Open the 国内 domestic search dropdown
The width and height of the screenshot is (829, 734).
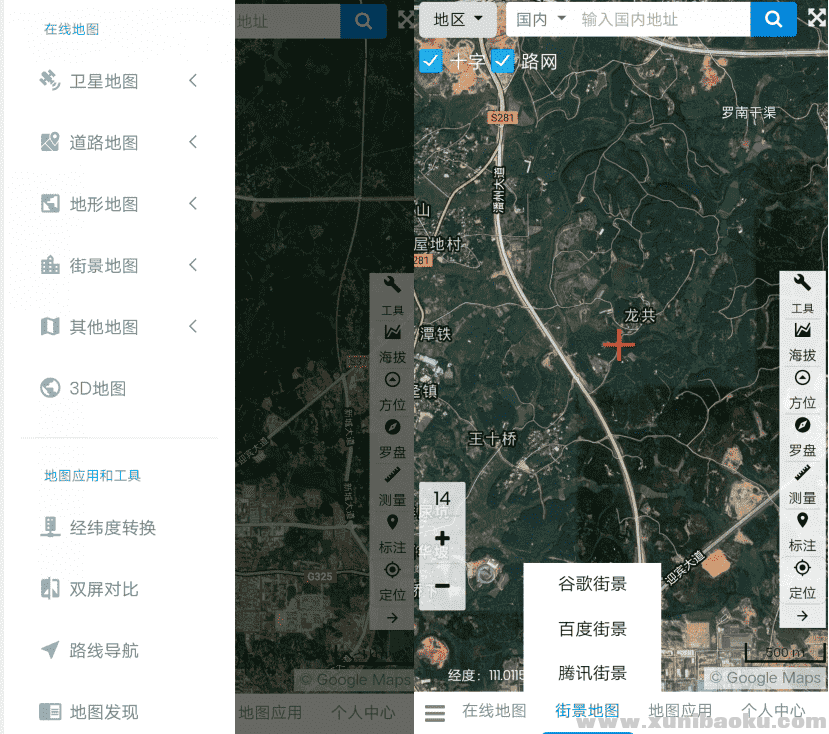[x=541, y=19]
